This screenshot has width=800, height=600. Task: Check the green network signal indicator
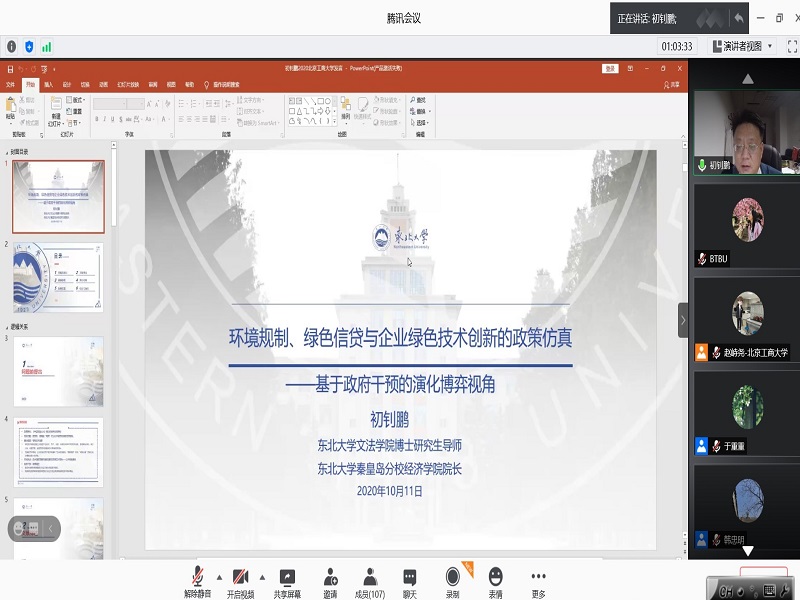click(x=46, y=46)
